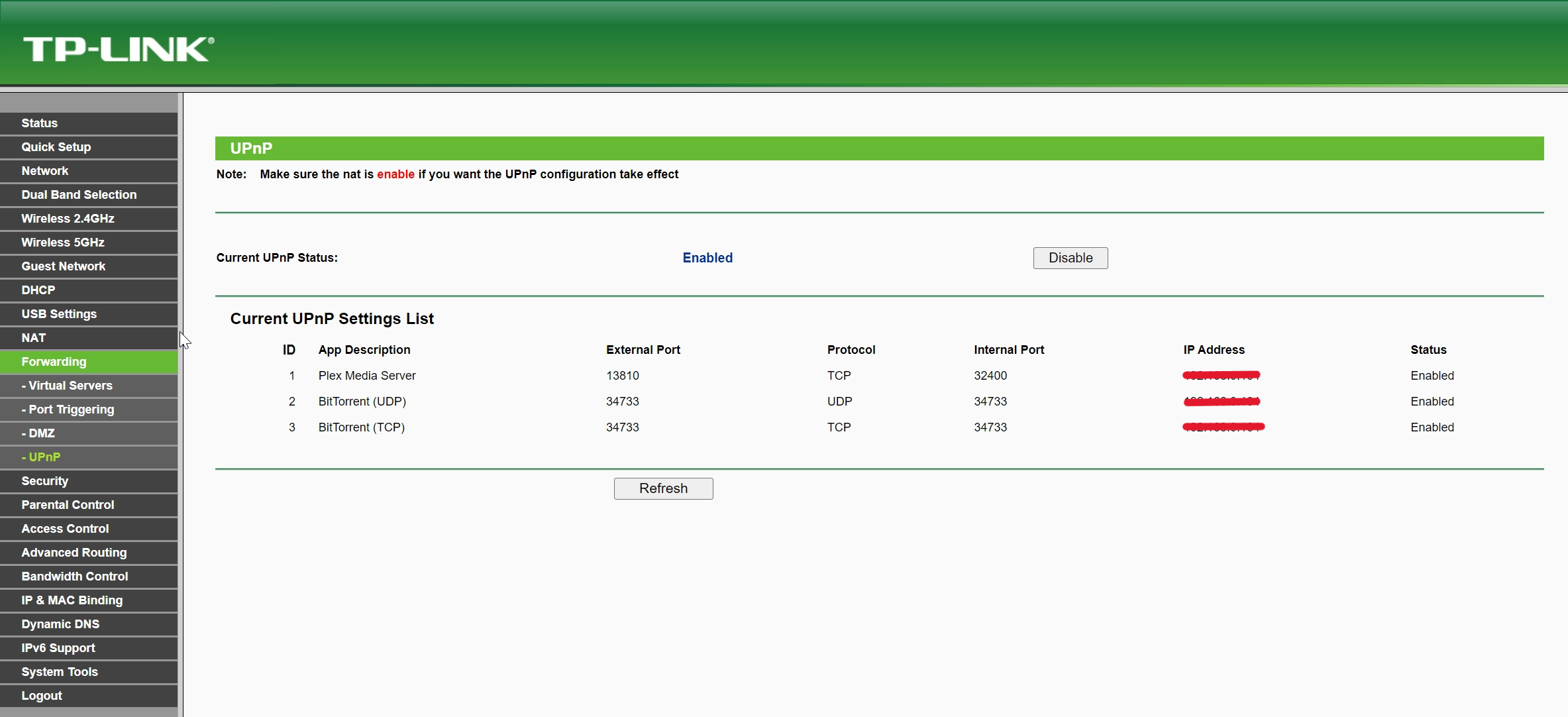Click the red 'enable' word in note
The width and height of the screenshot is (1568, 717).
tap(395, 174)
